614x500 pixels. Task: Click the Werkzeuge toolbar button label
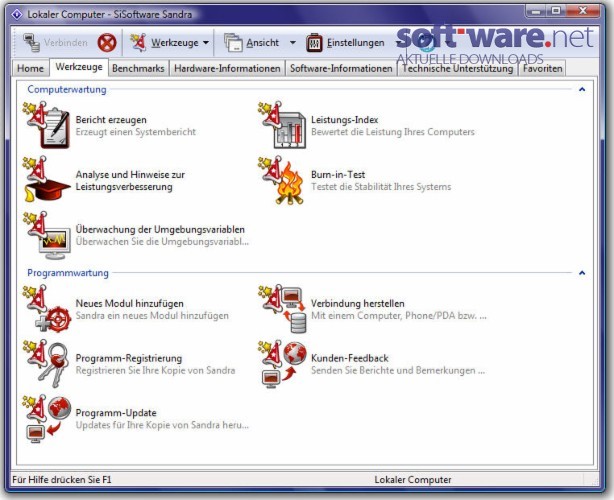175,42
